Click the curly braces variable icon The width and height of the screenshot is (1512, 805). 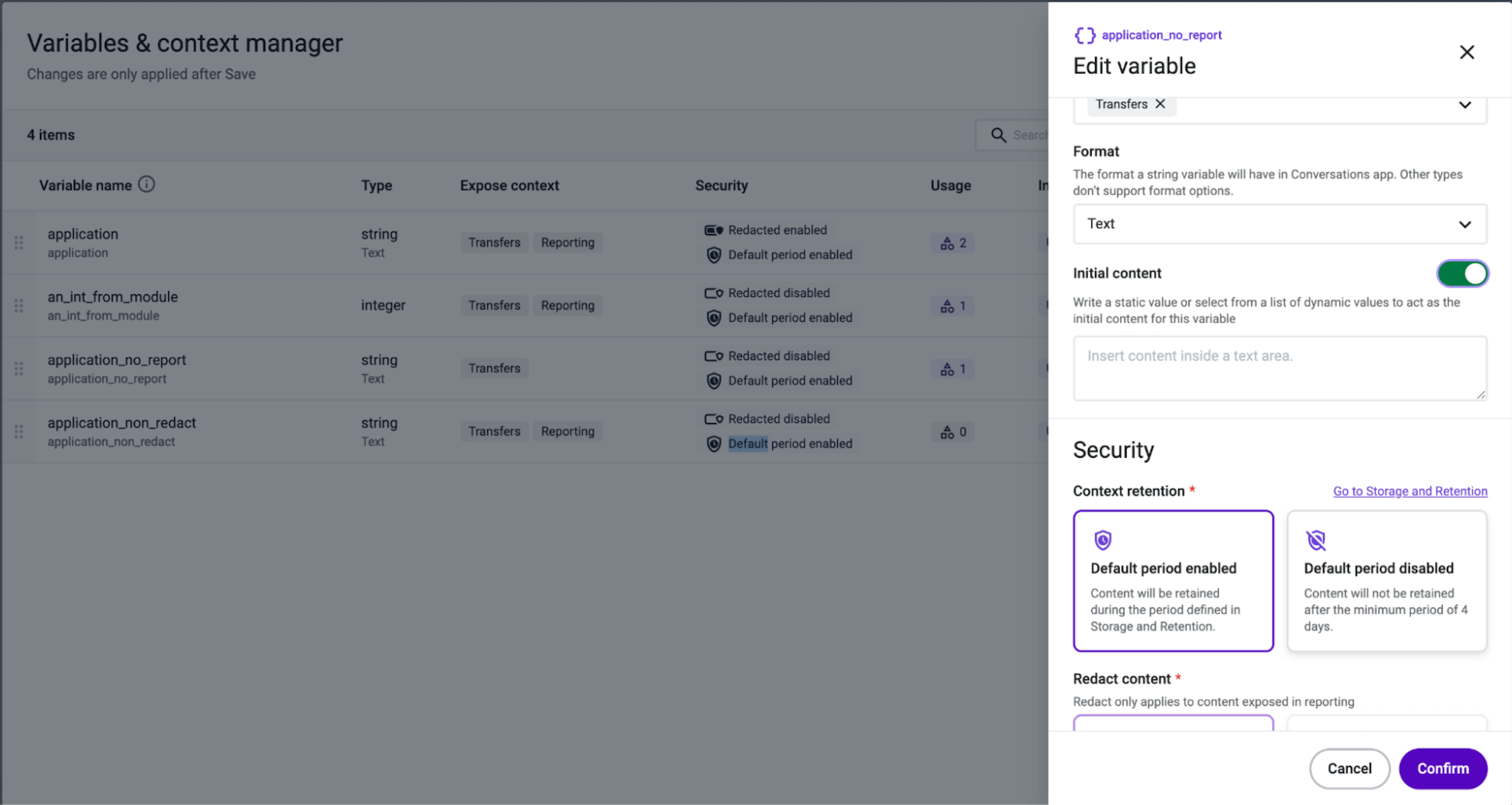(x=1085, y=35)
